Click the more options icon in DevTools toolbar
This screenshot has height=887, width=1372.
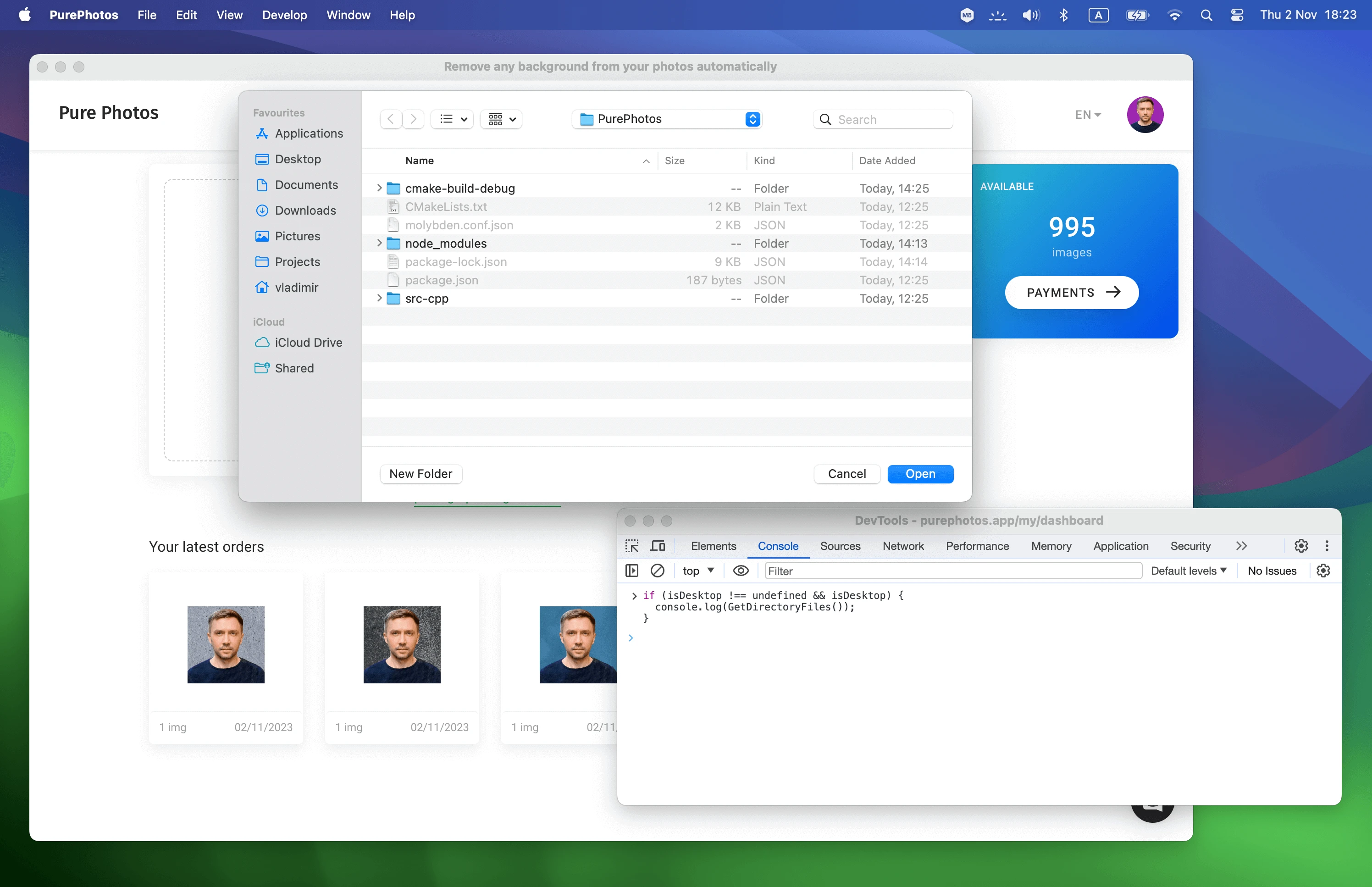pyautogui.click(x=1326, y=546)
